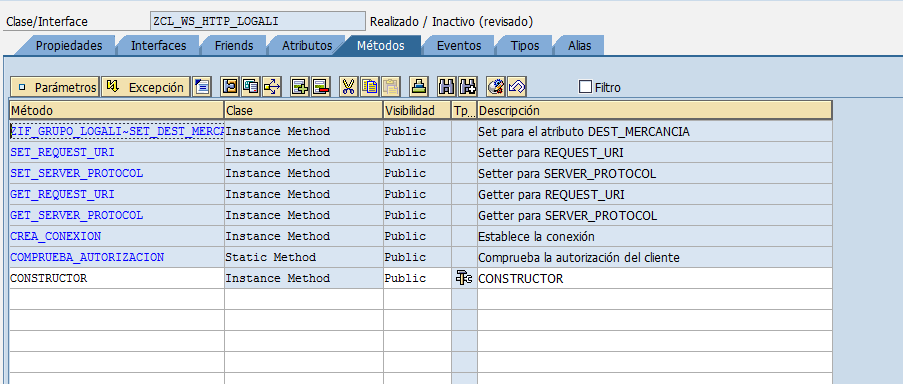Find next with binoculars plus icon
Image resolution: width=903 pixels, height=384 pixels.
pyautogui.click(x=468, y=88)
